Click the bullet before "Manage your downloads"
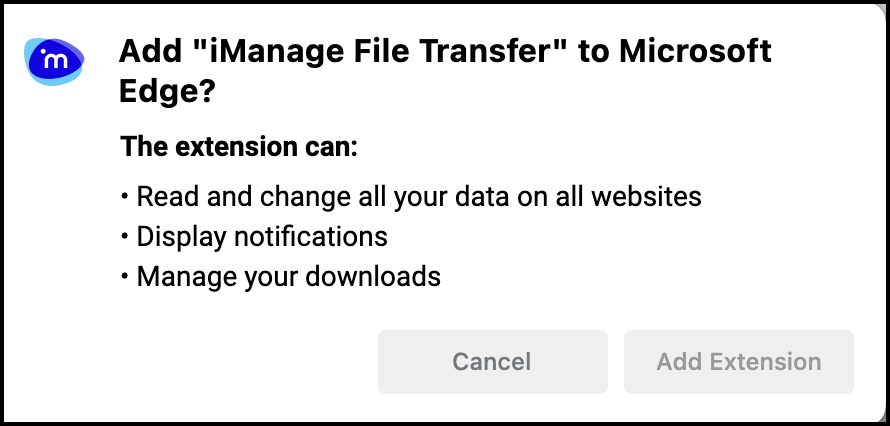Viewport: 890px width, 426px height. tap(126, 276)
